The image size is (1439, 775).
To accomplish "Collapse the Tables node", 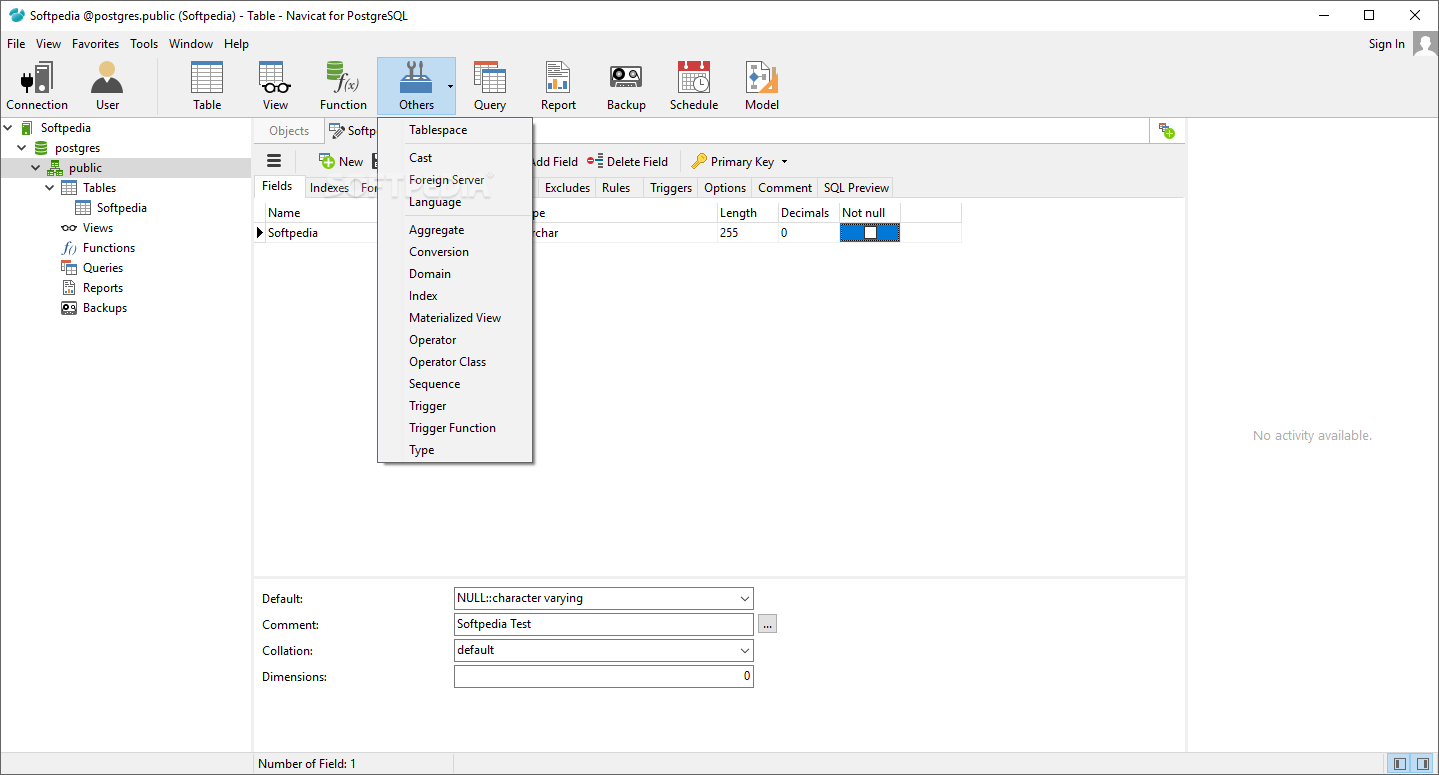I will [x=50, y=188].
